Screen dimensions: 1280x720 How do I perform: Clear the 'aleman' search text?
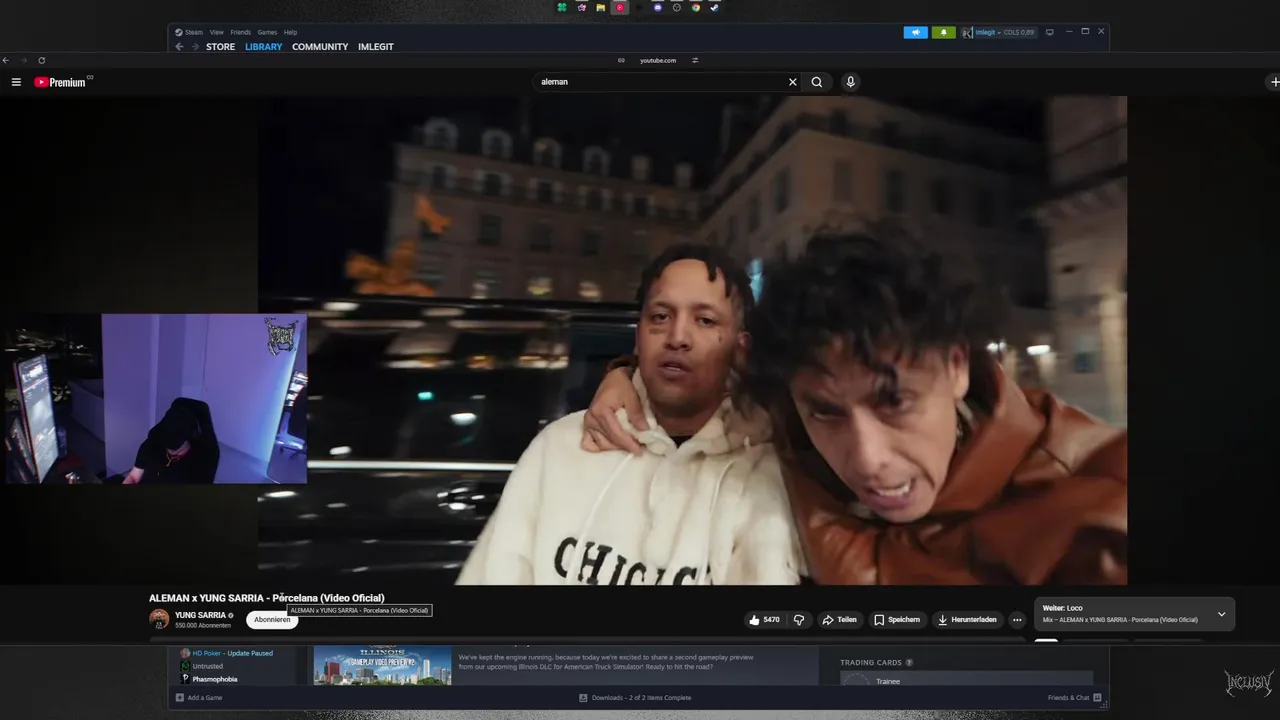pos(793,82)
